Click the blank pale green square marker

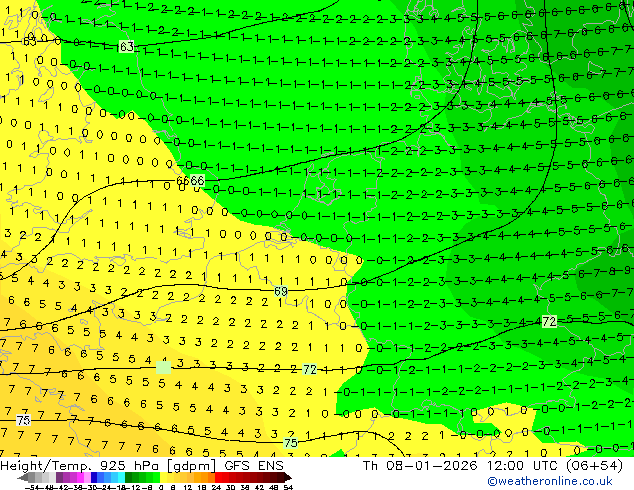coord(163,368)
